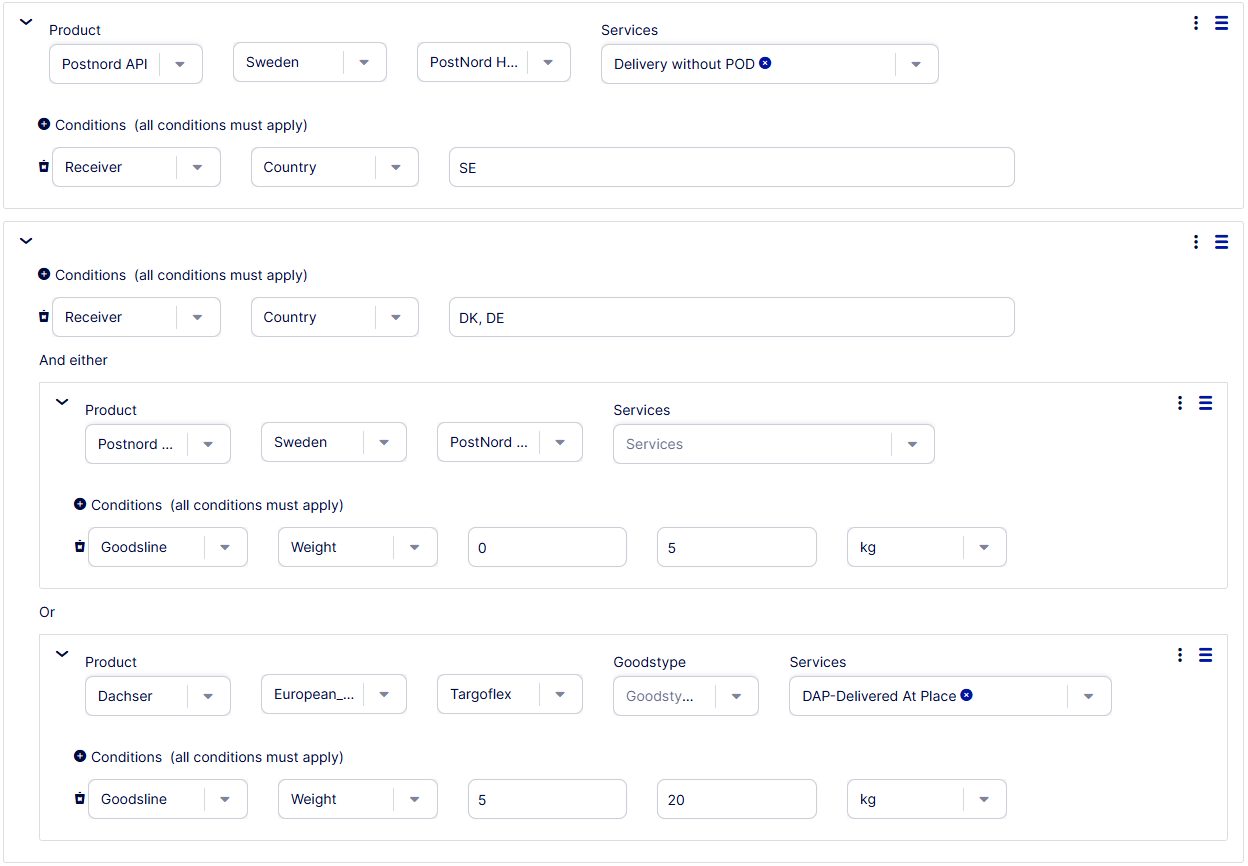Delete the DK, DE country condition

pos(43,317)
